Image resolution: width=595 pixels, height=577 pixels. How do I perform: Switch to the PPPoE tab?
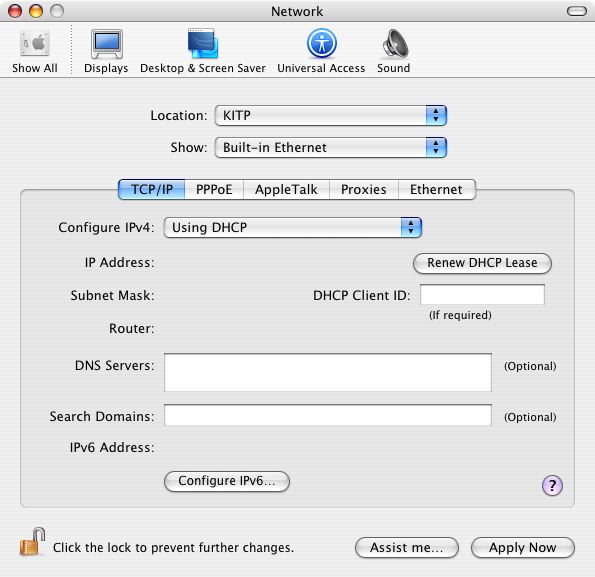[214, 190]
